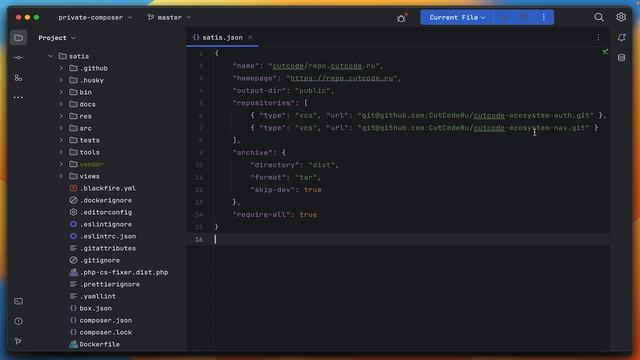Expand the docs folder
The image size is (640, 360).
point(61,104)
